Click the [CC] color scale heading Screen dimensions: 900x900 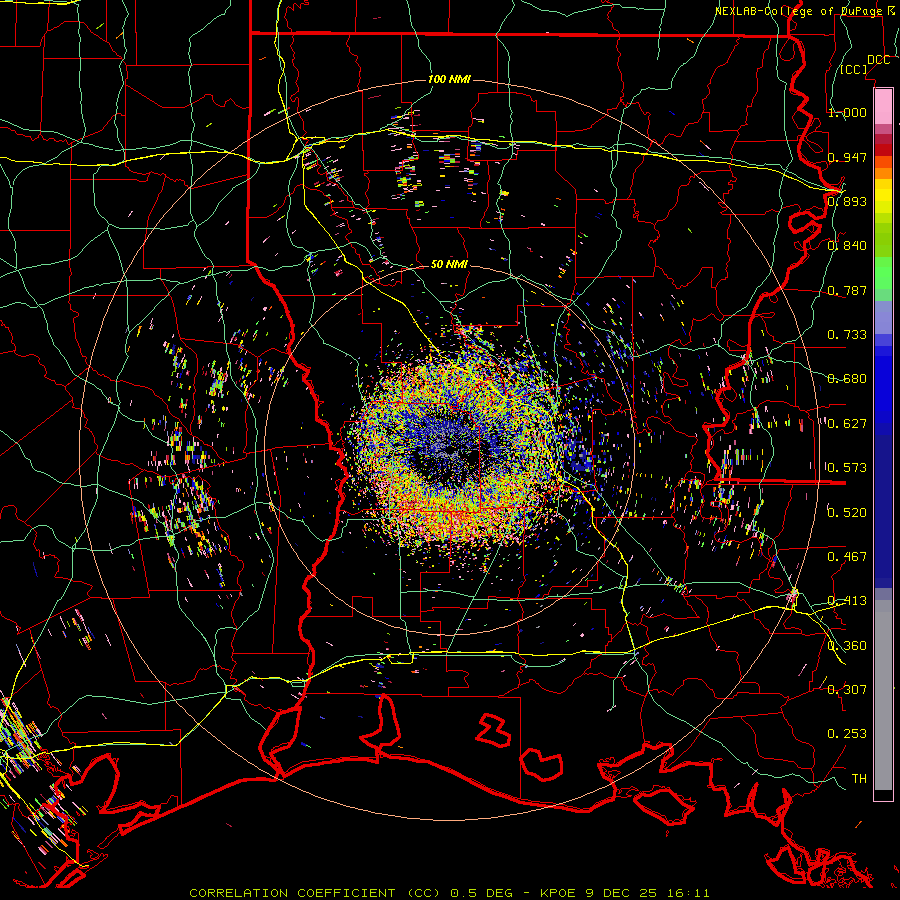coord(854,69)
